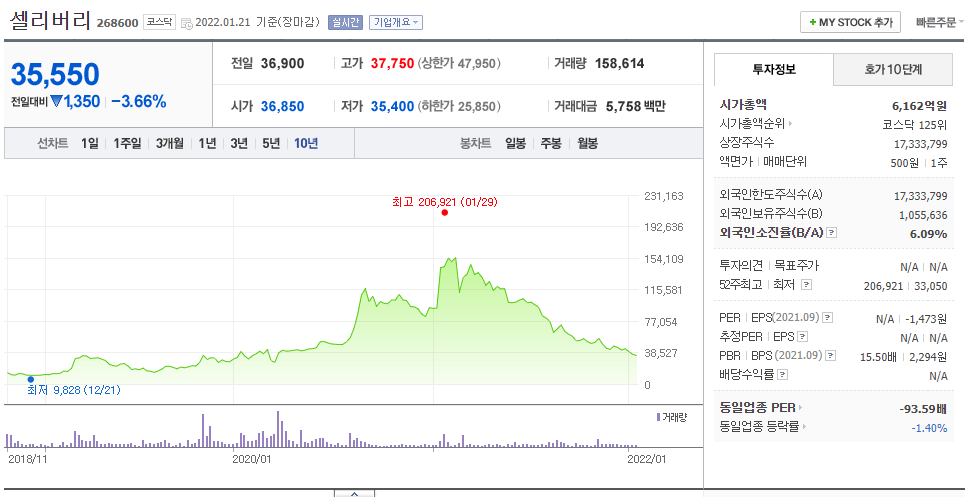Click help icon next to PER EPS(2021.09)
The height and width of the screenshot is (497, 968).
[828, 317]
